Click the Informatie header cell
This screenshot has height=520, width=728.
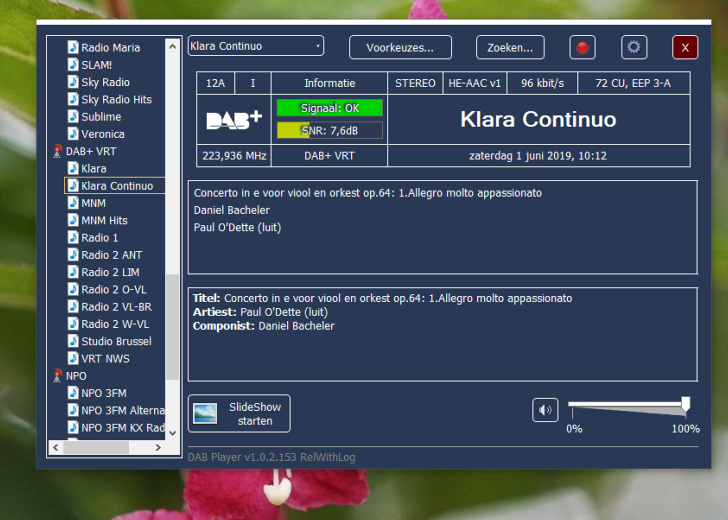coord(329,84)
